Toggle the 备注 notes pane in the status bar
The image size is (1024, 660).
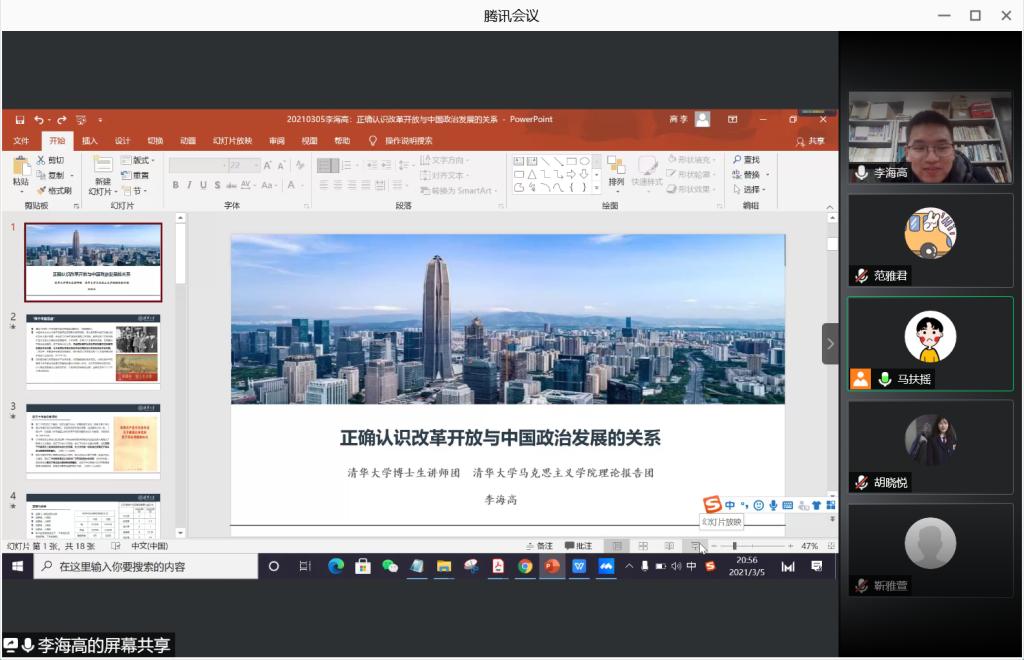[539, 546]
